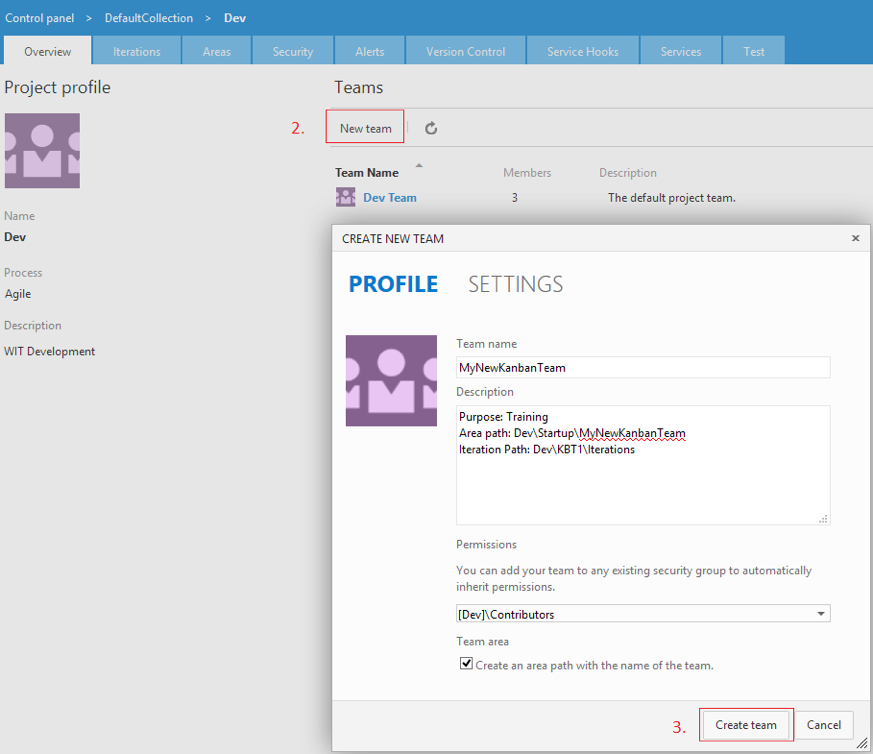Image resolution: width=873 pixels, height=754 pixels.
Task: Open the Dev Team link
Action: click(390, 198)
